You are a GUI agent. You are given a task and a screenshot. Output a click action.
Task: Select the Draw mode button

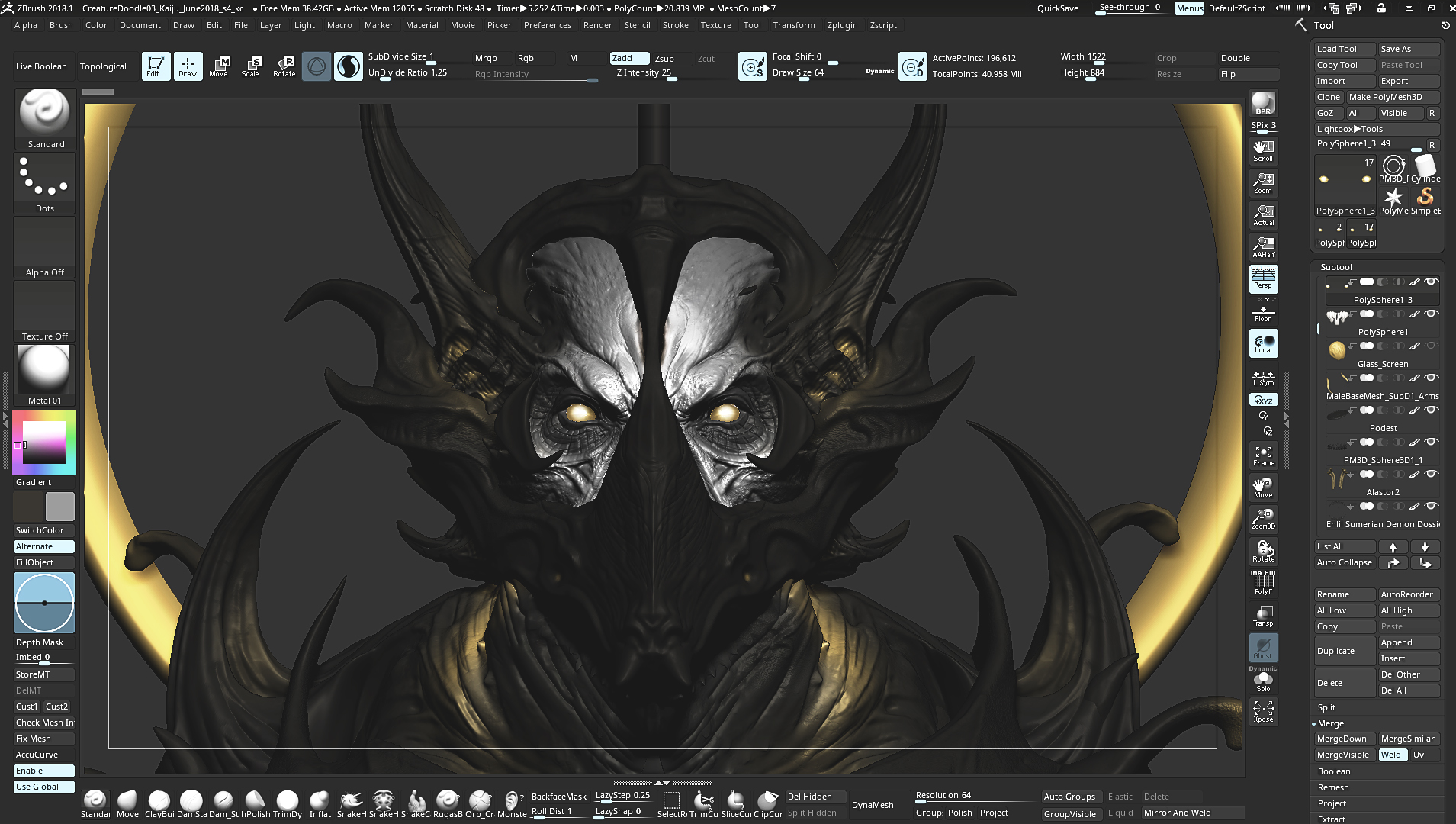[188, 66]
